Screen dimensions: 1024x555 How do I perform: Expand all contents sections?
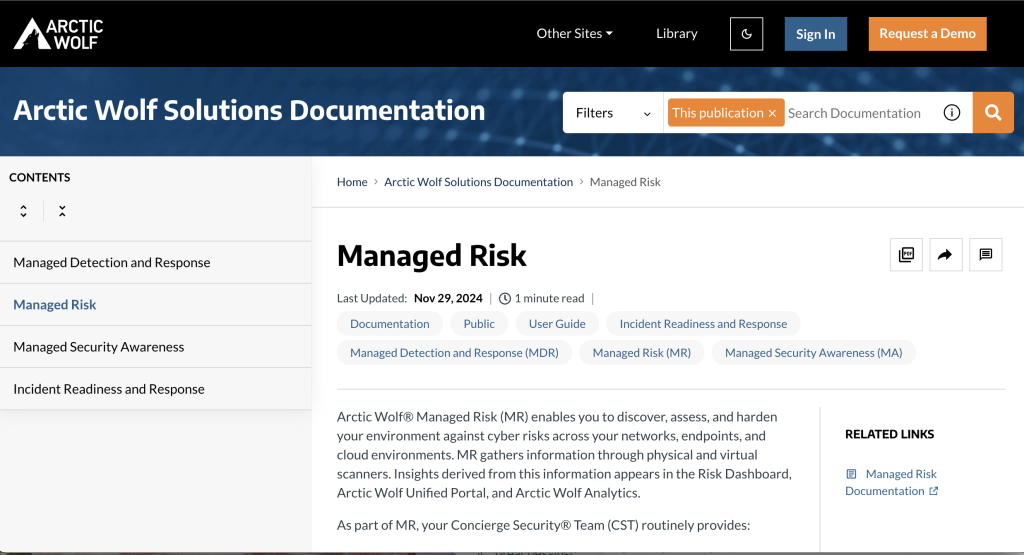[x=24, y=211]
